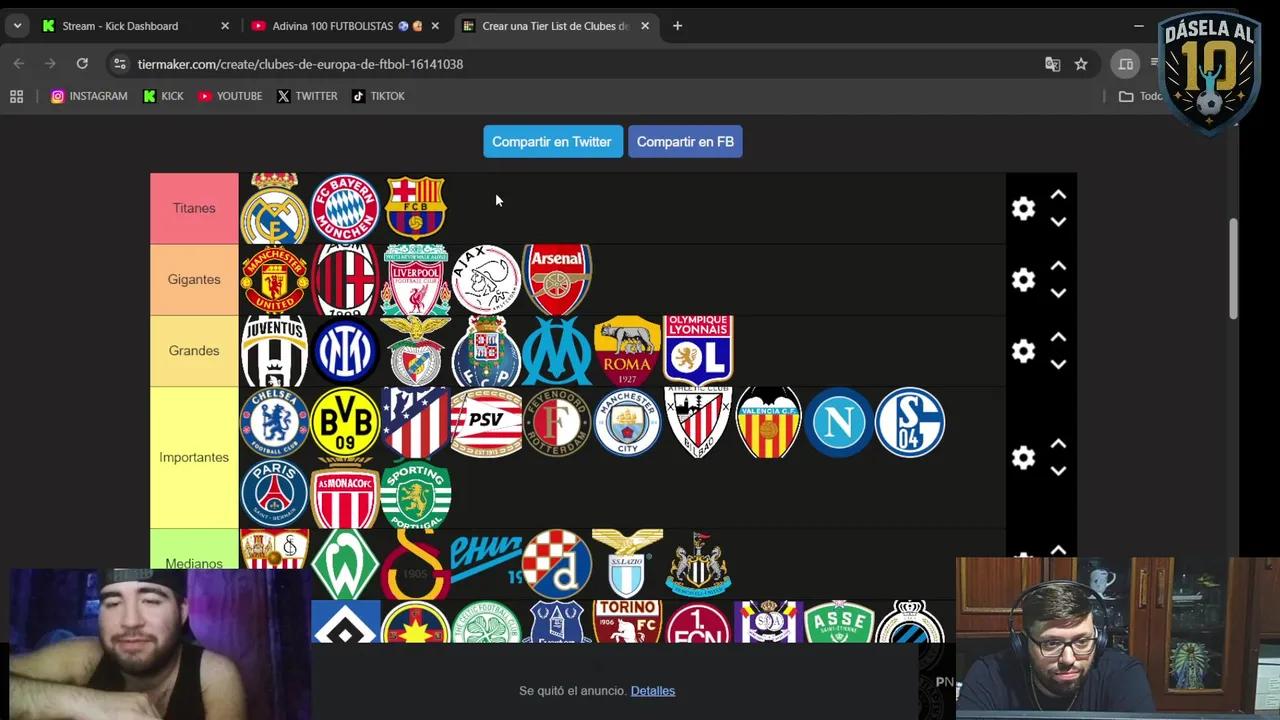Image resolution: width=1280 pixels, height=720 pixels.
Task: Select the Liverpool crest
Action: pyautogui.click(x=416, y=279)
